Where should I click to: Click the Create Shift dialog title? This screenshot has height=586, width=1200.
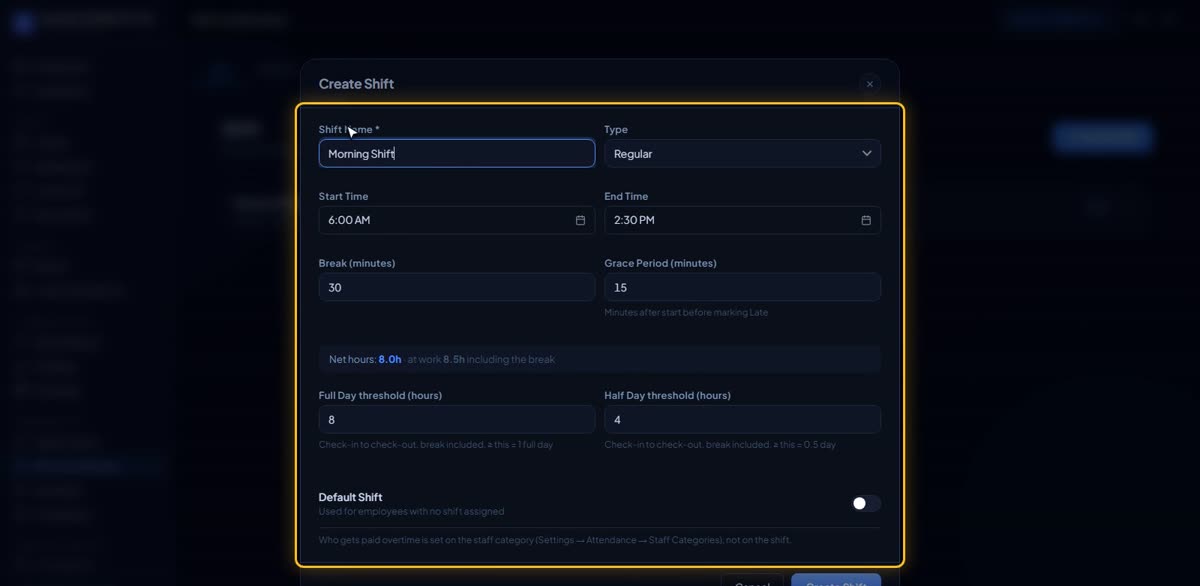(356, 84)
